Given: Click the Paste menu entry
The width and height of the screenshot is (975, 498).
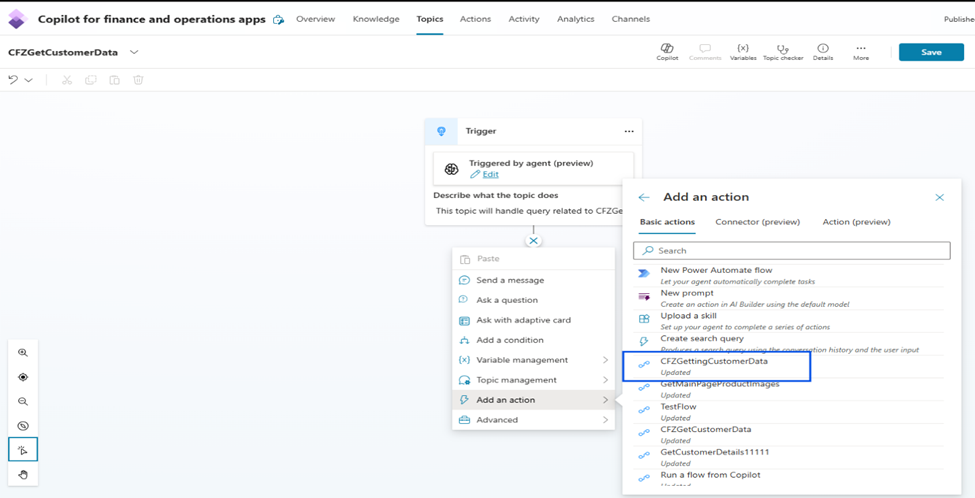Looking at the screenshot, I should [534, 259].
